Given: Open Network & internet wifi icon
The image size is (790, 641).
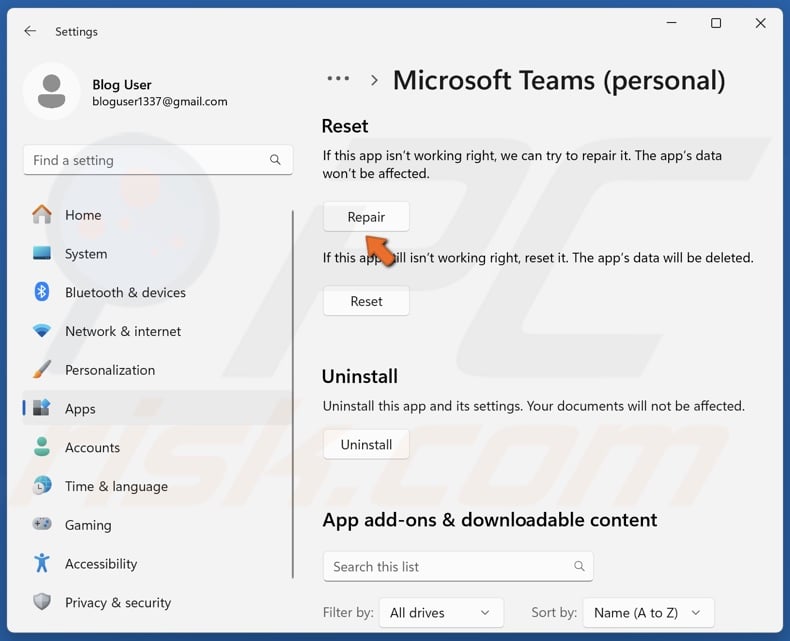Looking at the screenshot, I should click(x=42, y=331).
